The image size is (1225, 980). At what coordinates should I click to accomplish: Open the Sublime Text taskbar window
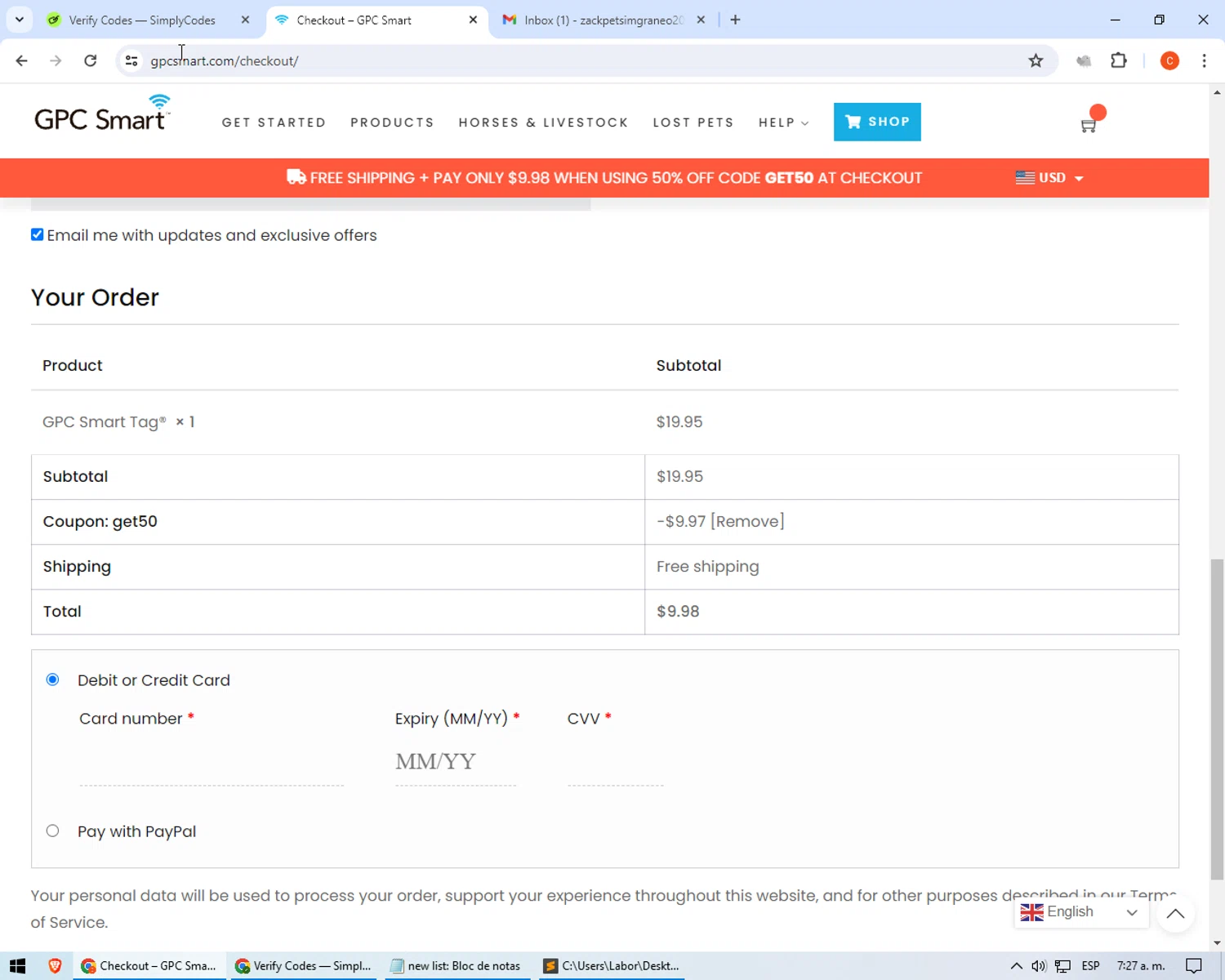[612, 966]
